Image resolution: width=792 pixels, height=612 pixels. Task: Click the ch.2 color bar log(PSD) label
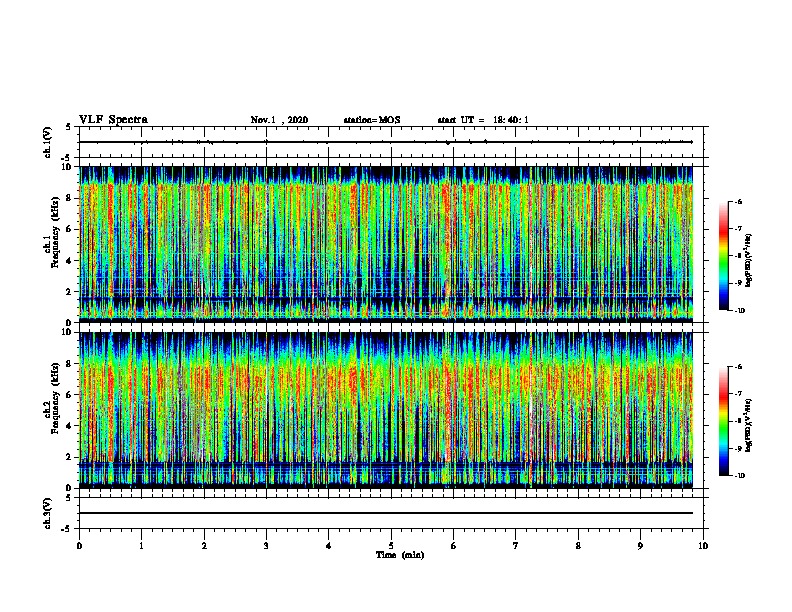(748, 425)
